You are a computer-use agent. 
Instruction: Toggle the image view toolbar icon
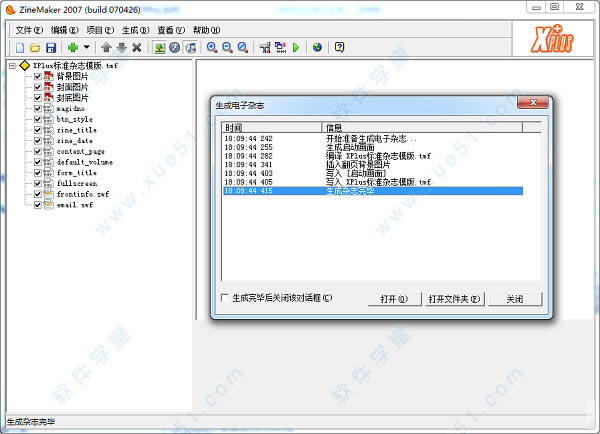pos(159,47)
